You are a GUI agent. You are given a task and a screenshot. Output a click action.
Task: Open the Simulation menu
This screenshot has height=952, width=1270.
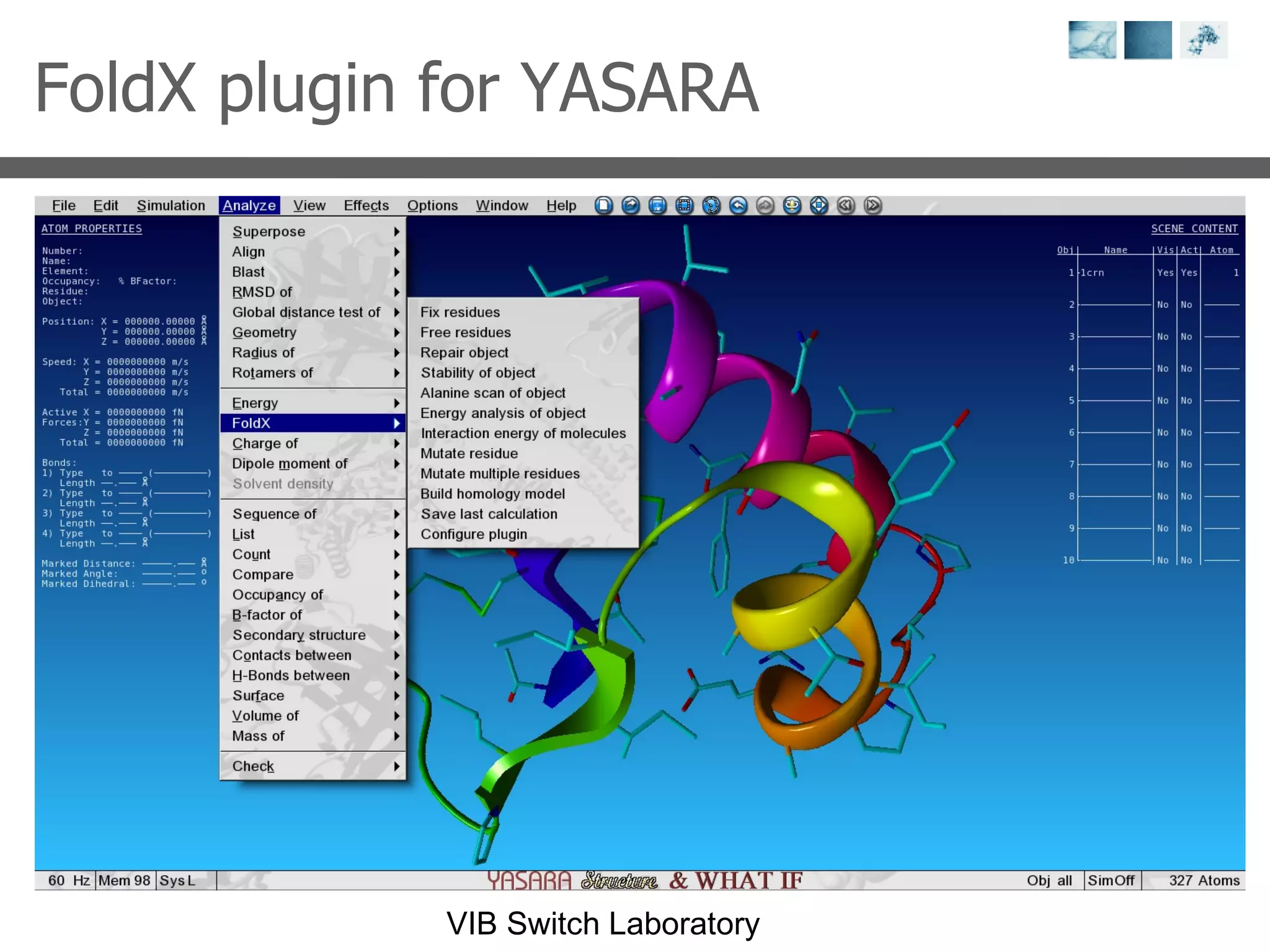click(171, 205)
